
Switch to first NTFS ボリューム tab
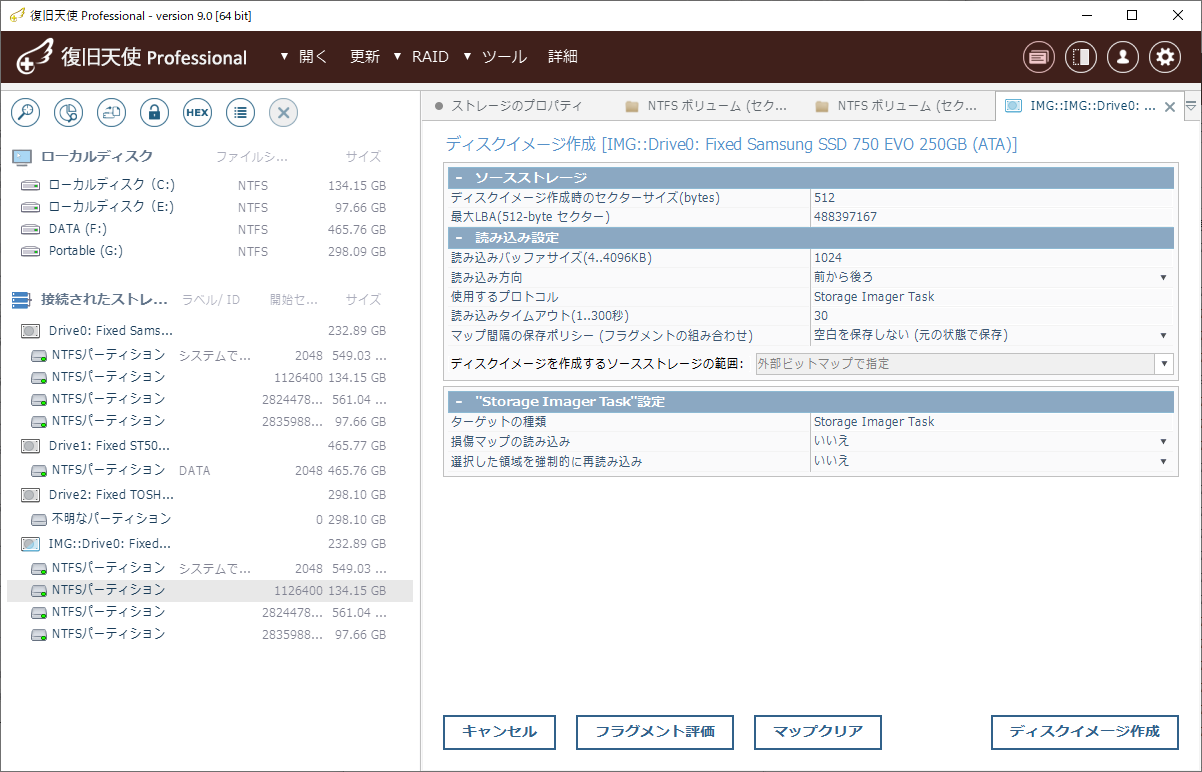click(x=707, y=106)
